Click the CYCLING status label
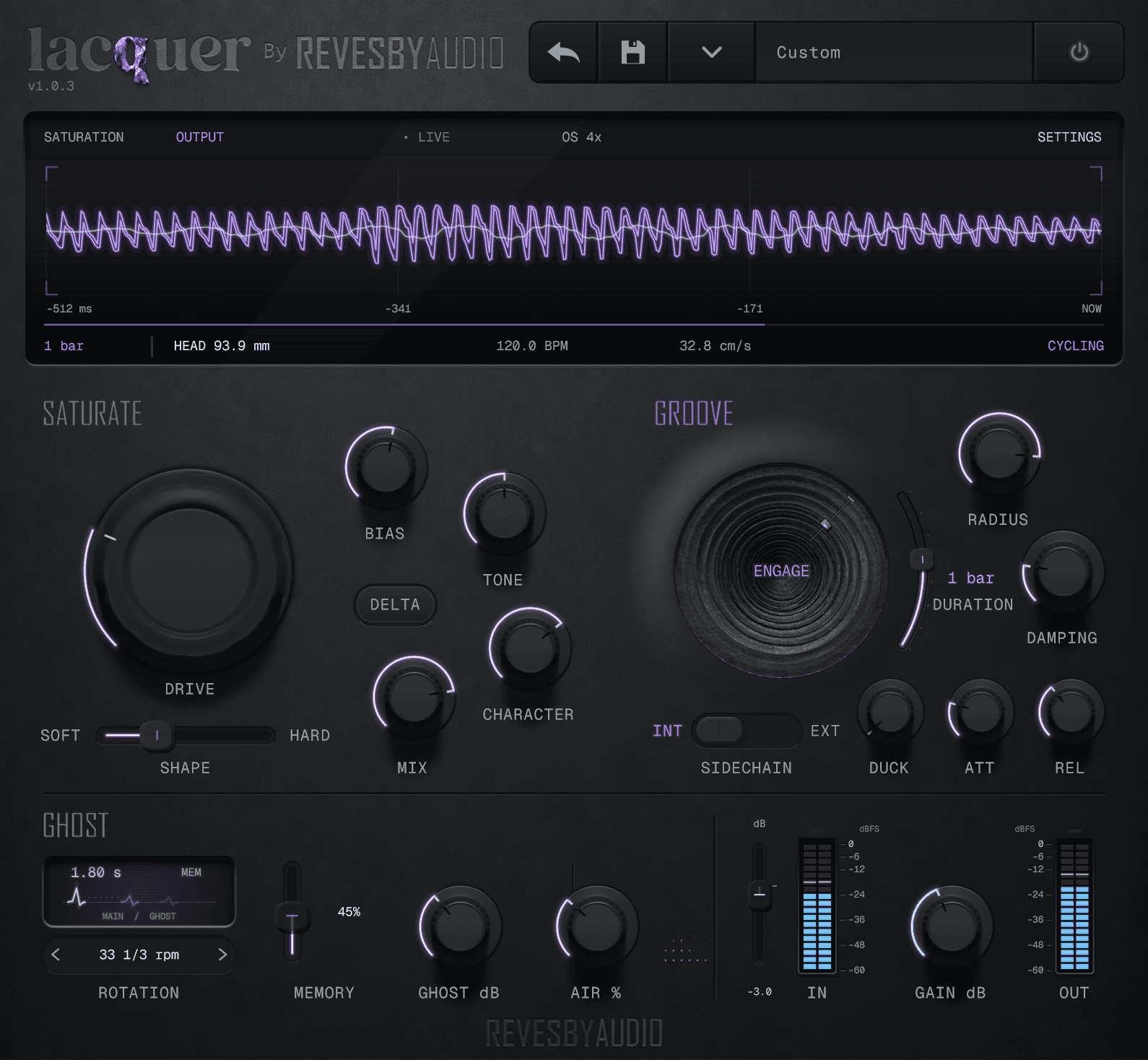Viewport: 1148px width, 1060px height. pos(1075,346)
